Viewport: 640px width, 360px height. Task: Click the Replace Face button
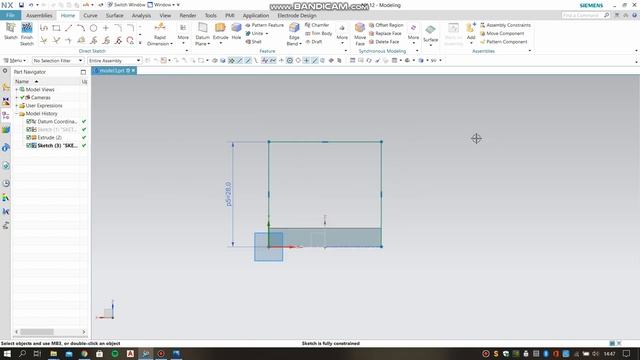385,33
